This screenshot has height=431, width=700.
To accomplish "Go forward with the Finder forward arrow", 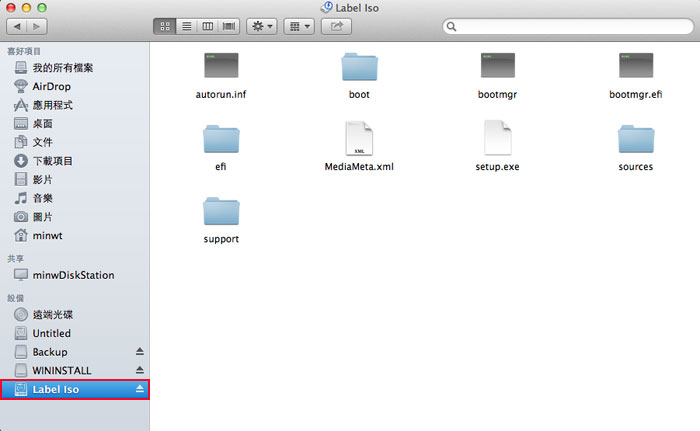I will click(x=37, y=26).
